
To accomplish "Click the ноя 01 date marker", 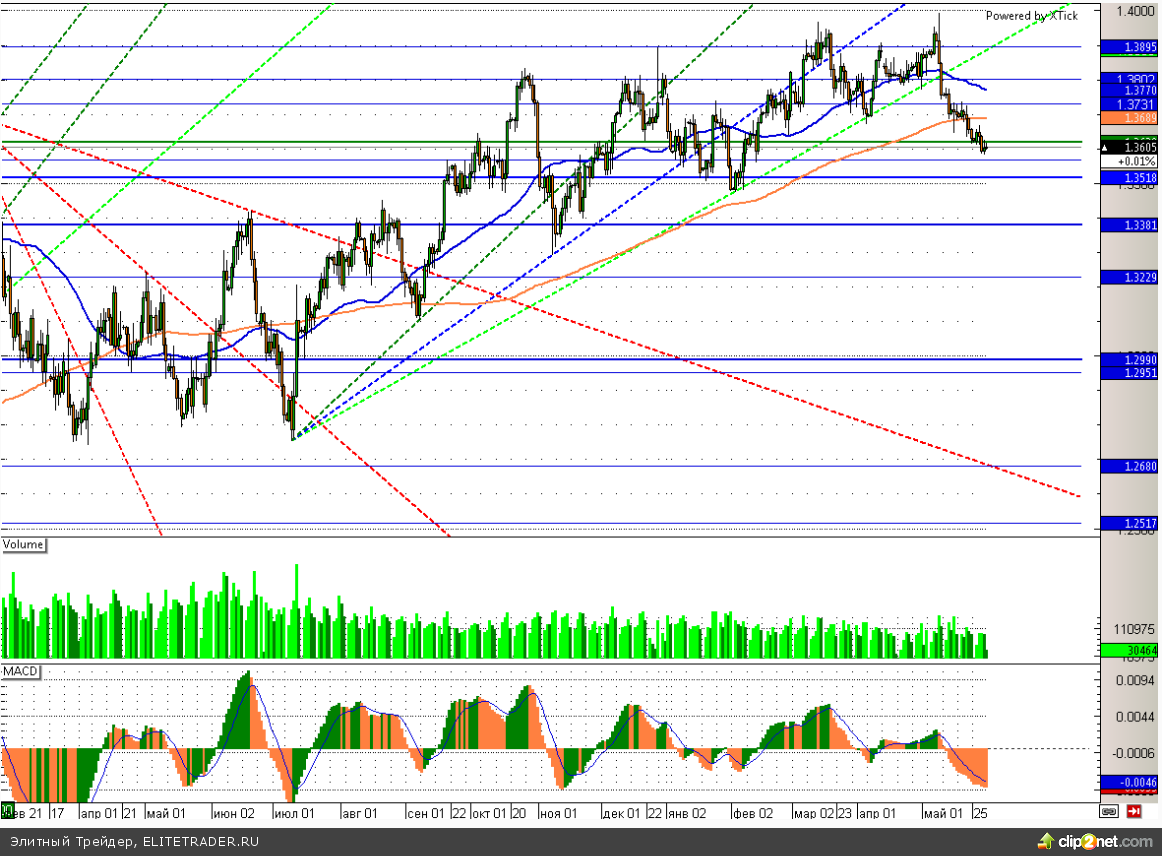I will (559, 813).
